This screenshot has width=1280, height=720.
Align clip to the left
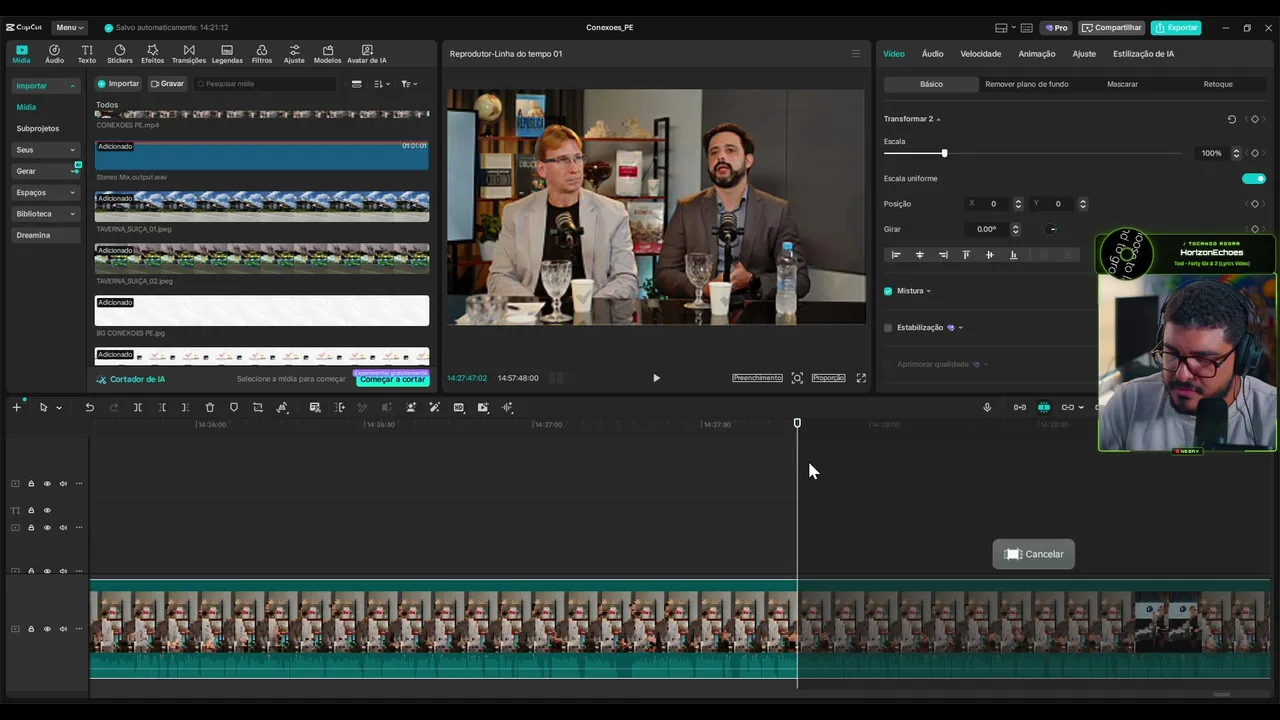(896, 255)
